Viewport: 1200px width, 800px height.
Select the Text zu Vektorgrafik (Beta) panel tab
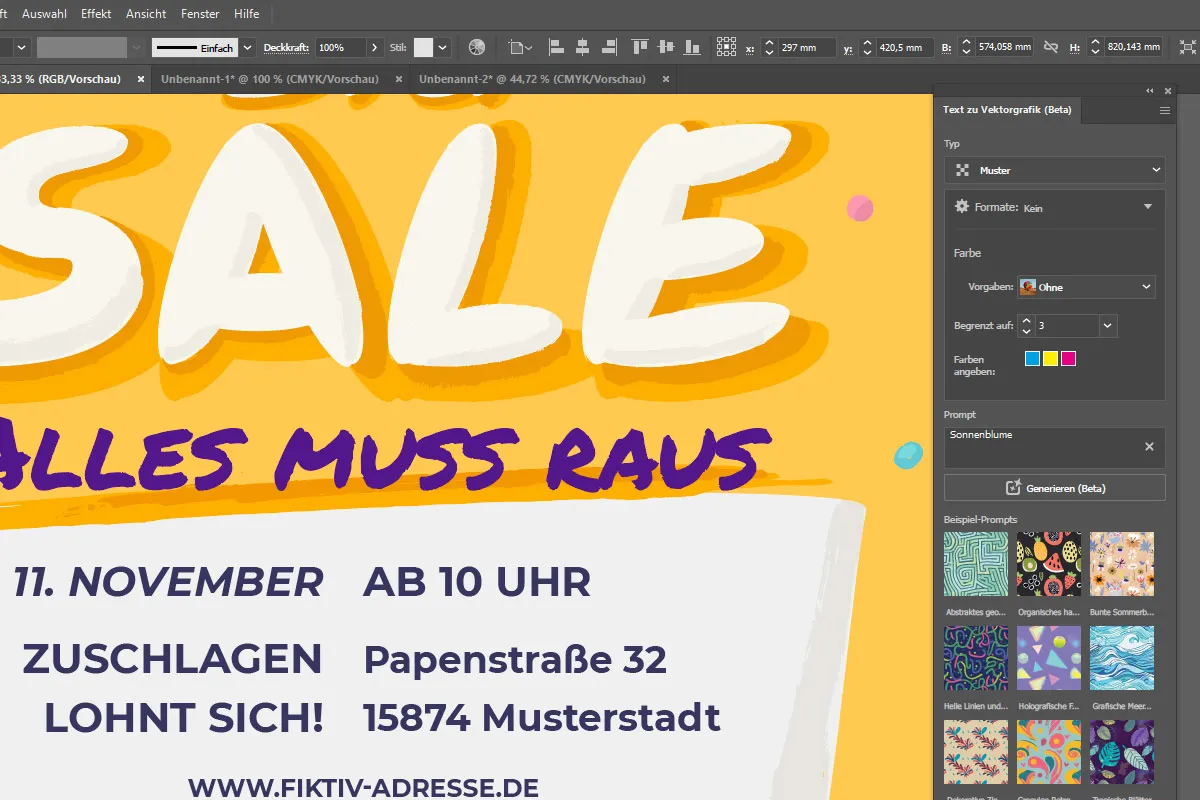click(x=1007, y=110)
